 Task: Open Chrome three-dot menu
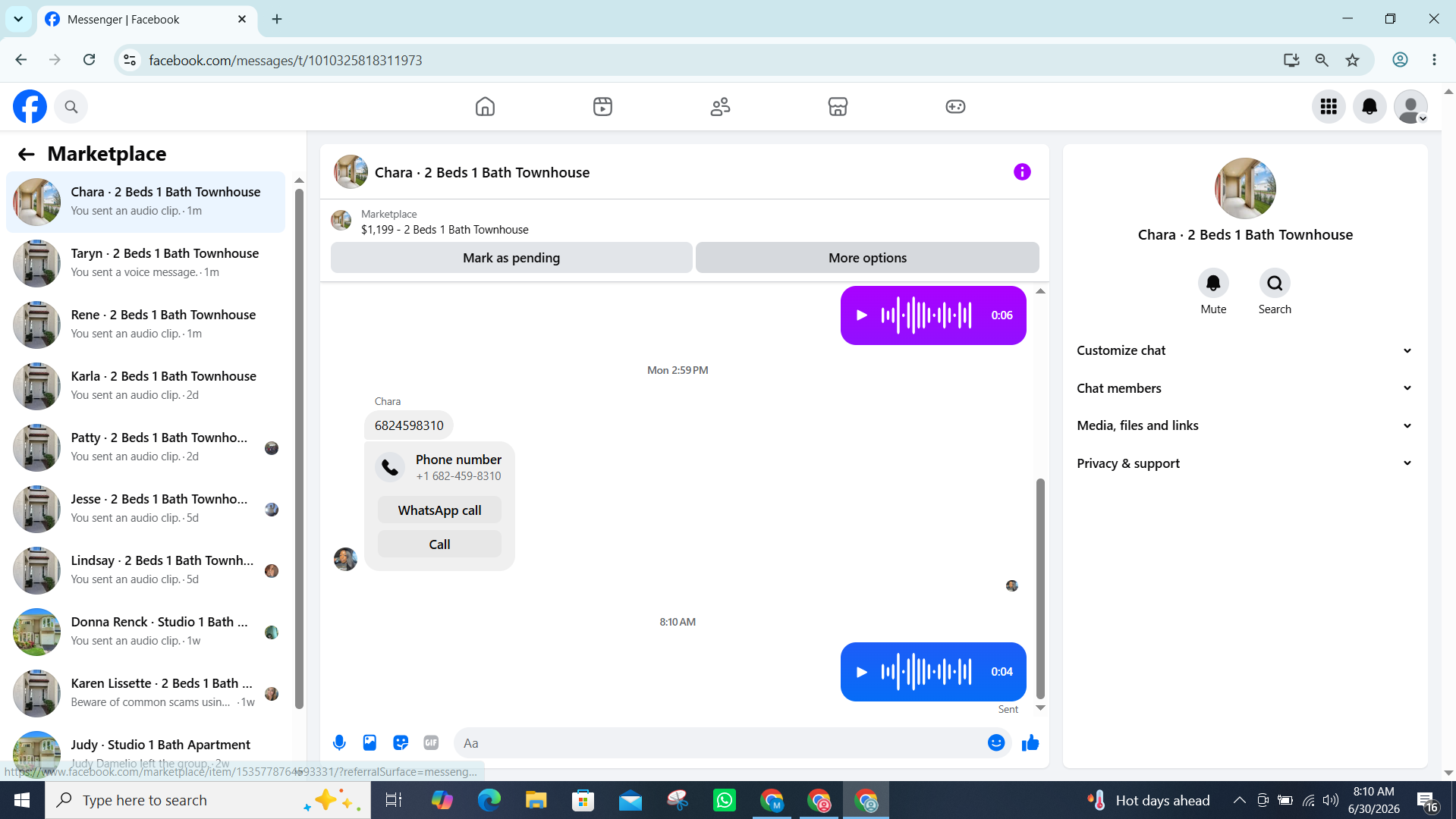click(1434, 60)
